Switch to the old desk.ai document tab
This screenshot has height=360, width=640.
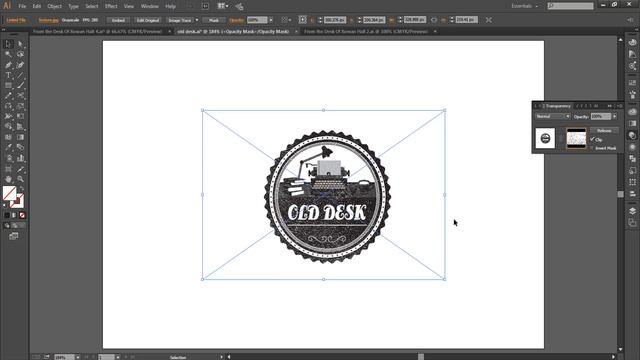(x=233, y=31)
